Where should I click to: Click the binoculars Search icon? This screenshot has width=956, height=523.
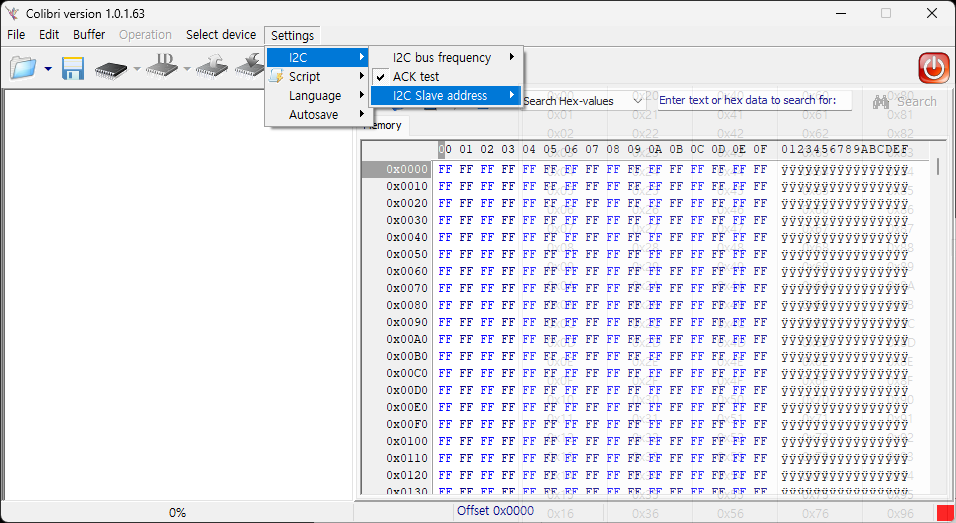(881, 102)
